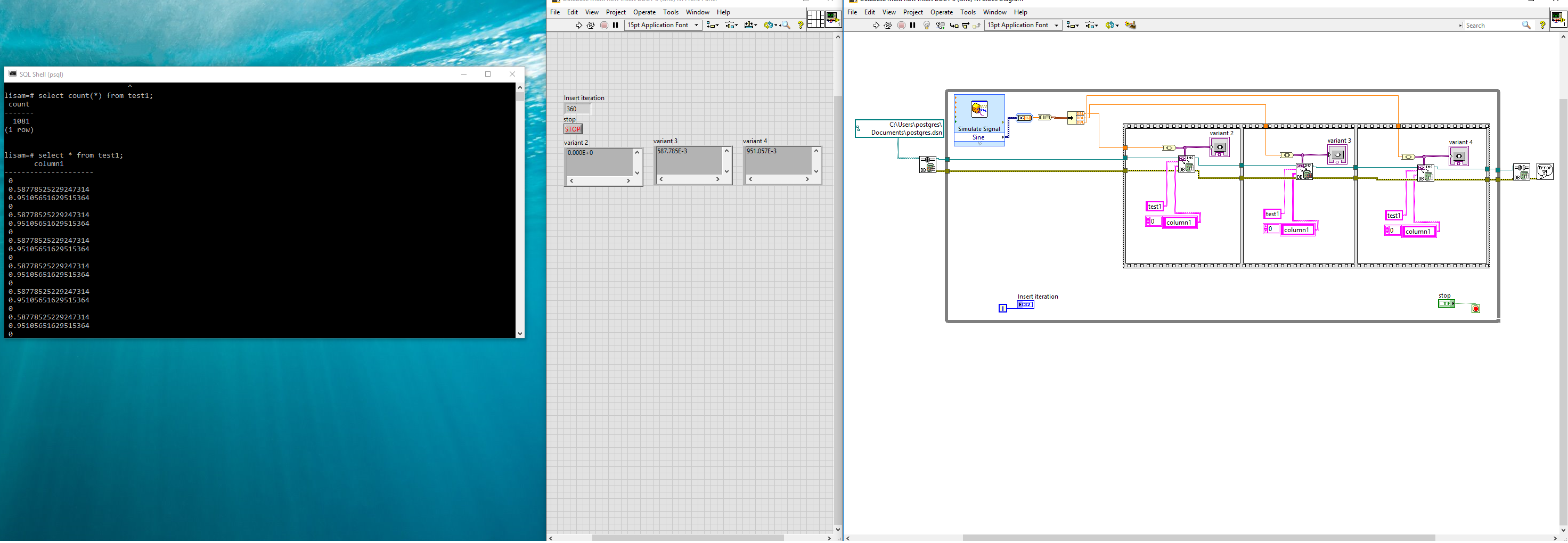Click the DB Insert node in first sequence frame

click(1187, 164)
